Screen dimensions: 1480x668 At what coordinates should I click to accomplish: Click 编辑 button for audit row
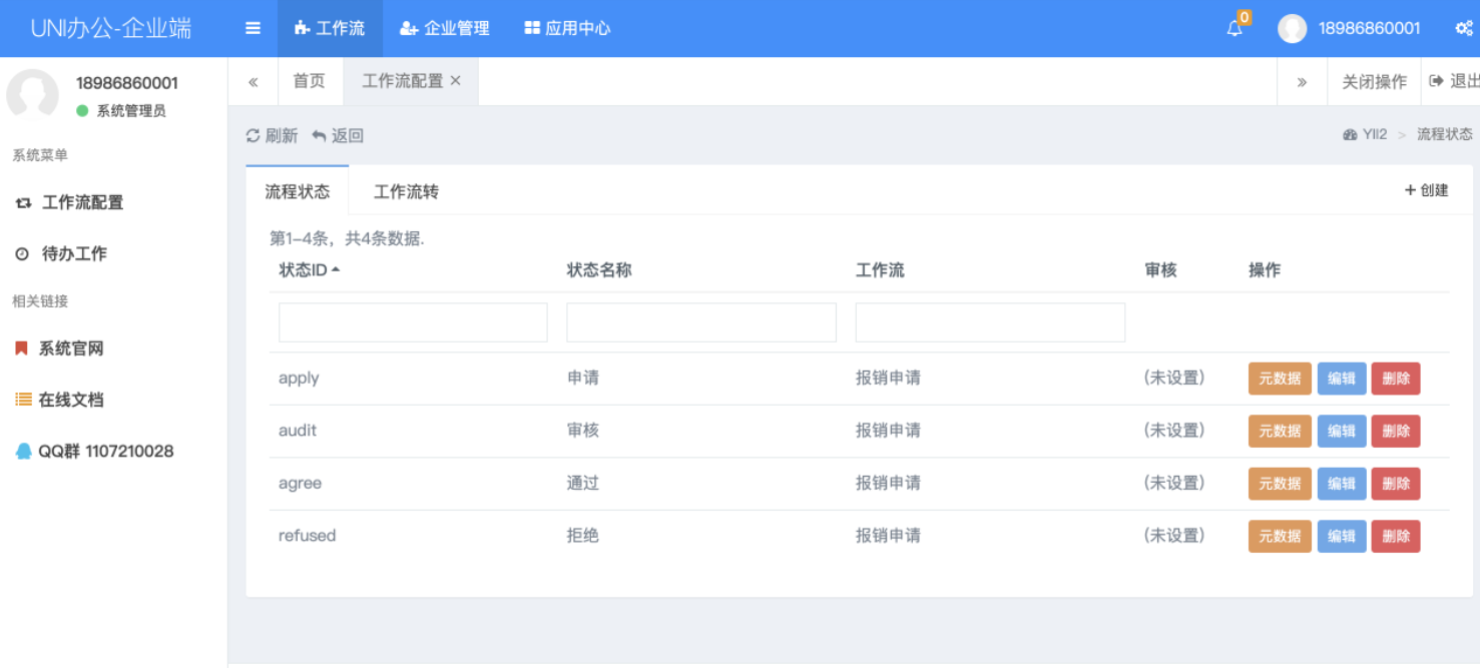[1341, 431]
